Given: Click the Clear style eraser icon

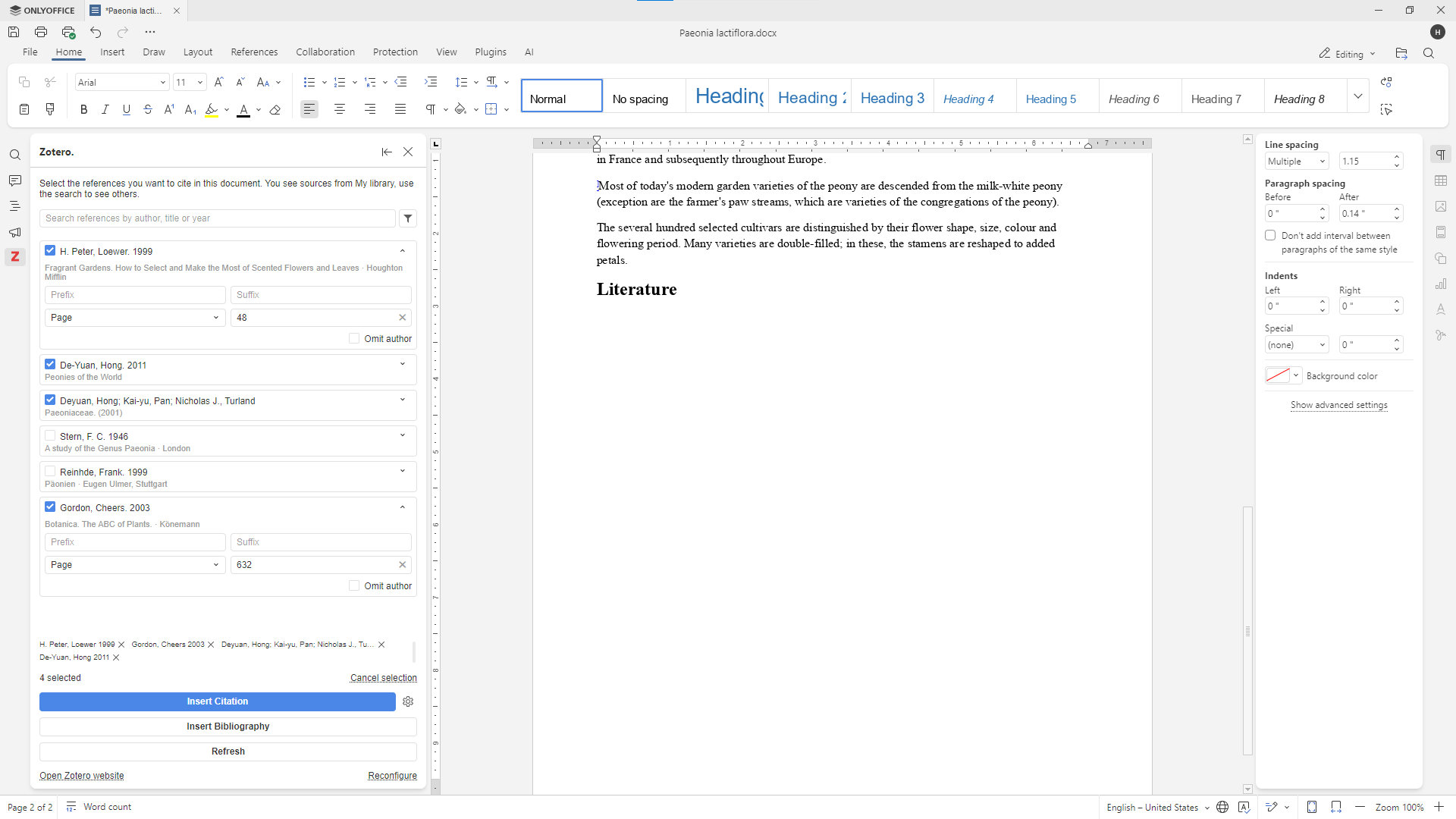Looking at the screenshot, I should tap(275, 110).
